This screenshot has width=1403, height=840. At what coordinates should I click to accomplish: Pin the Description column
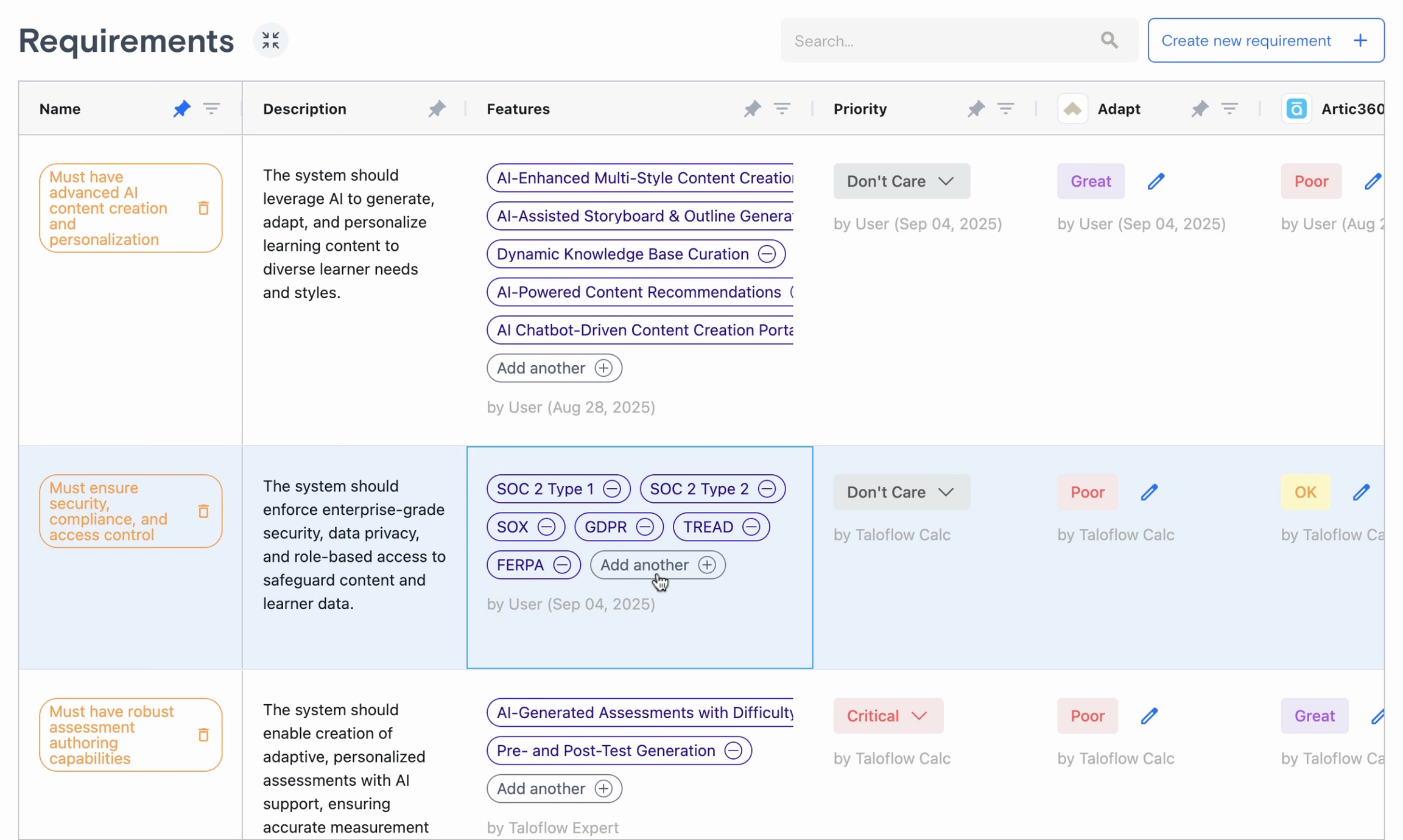(x=436, y=108)
